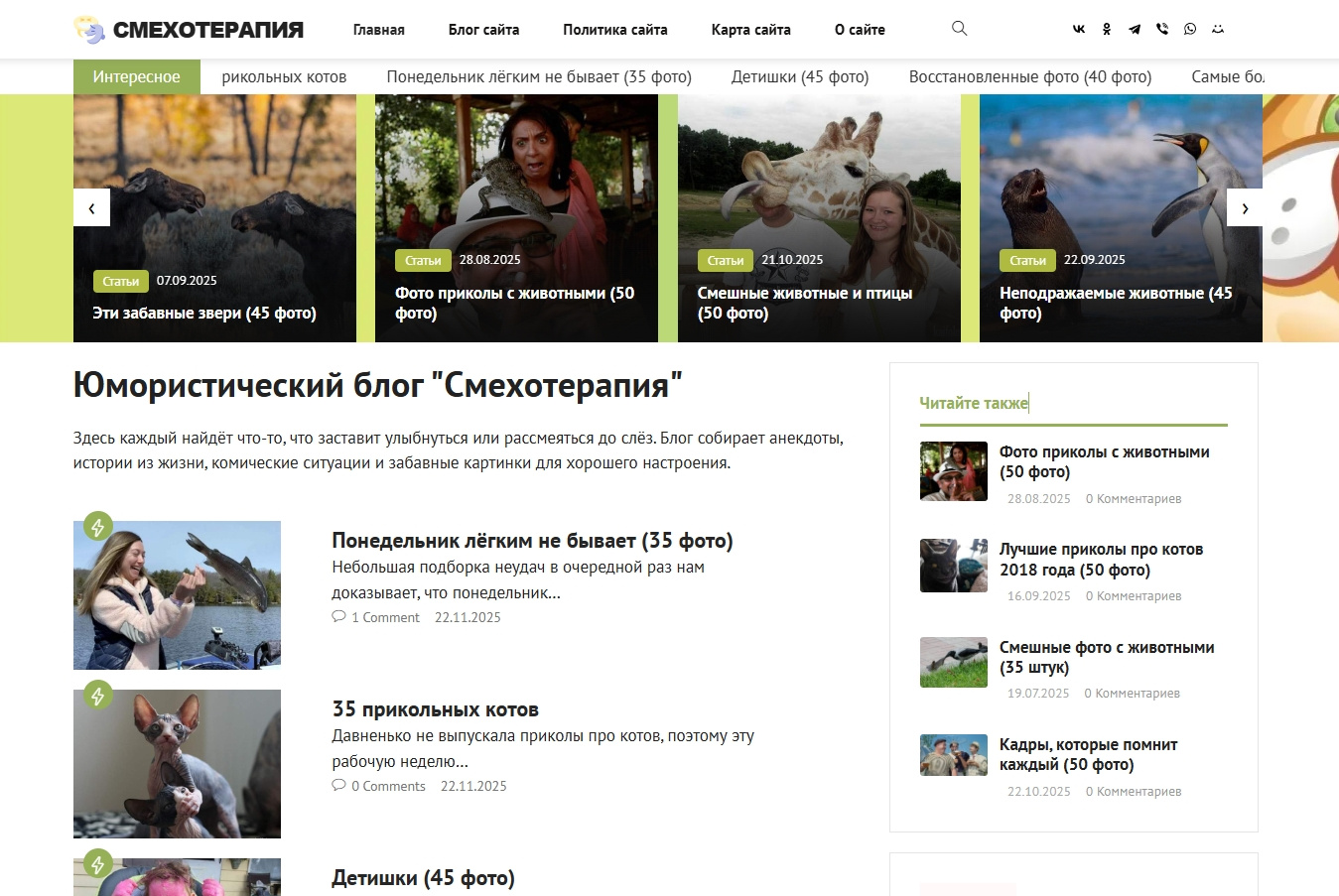The height and width of the screenshot is (896, 1339).
Task: Open sidebar link Смешные фото с животными (35 штук)
Action: pyautogui.click(x=1107, y=657)
